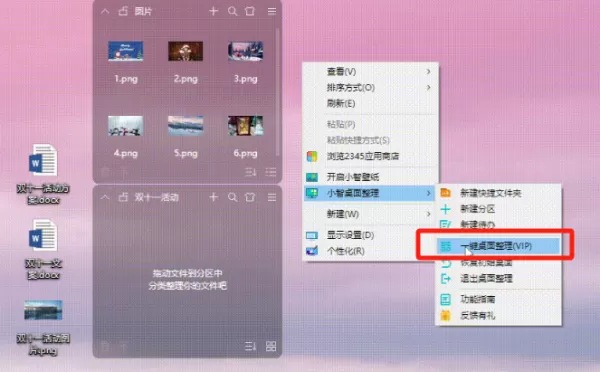Collapse the 图片 partition with its chevron
600x372 pixels.
(x=105, y=11)
